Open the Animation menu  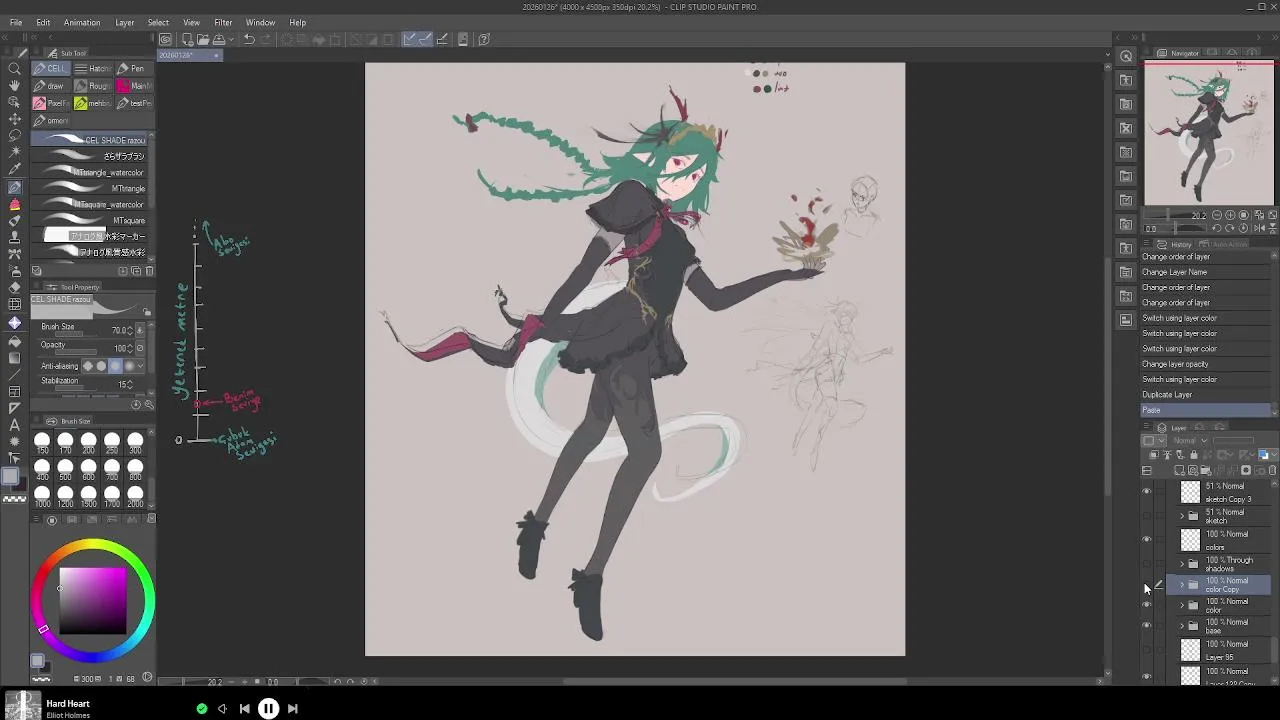pos(82,22)
